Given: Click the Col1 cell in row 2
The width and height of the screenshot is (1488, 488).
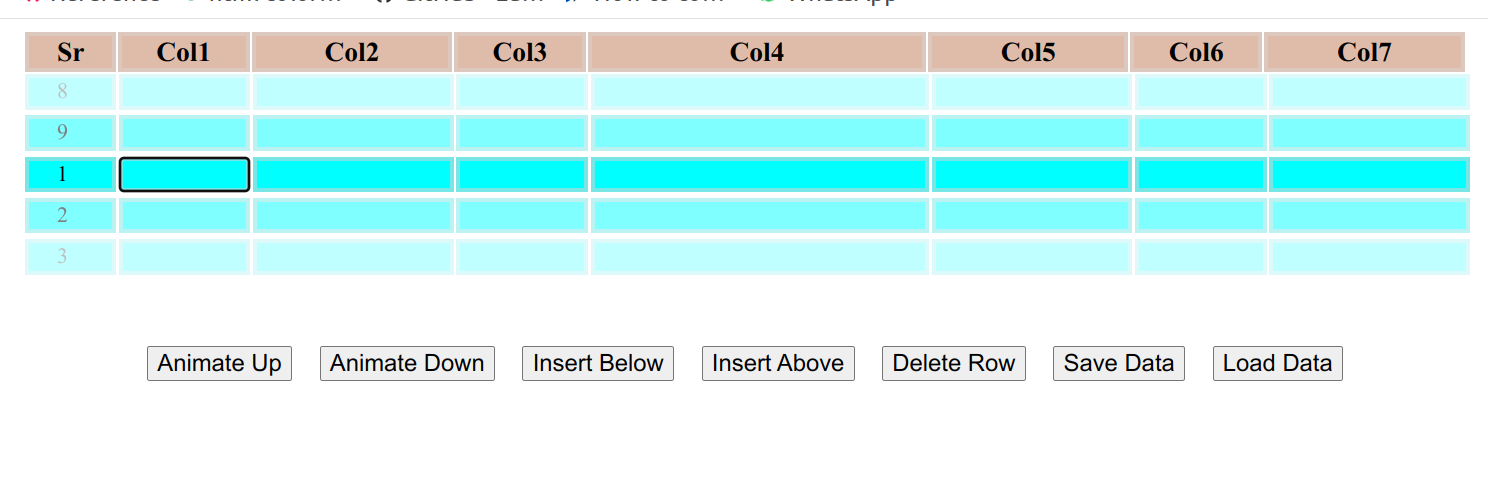Looking at the screenshot, I should click(x=184, y=215).
